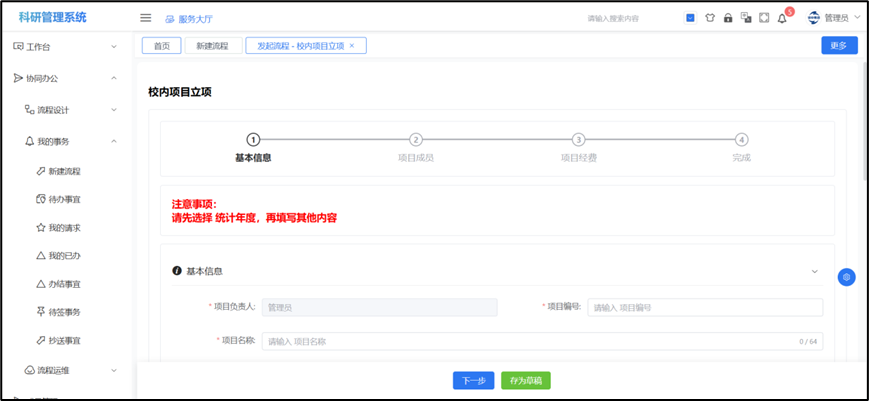
Task: Click the blue floating settings icon
Action: click(846, 277)
